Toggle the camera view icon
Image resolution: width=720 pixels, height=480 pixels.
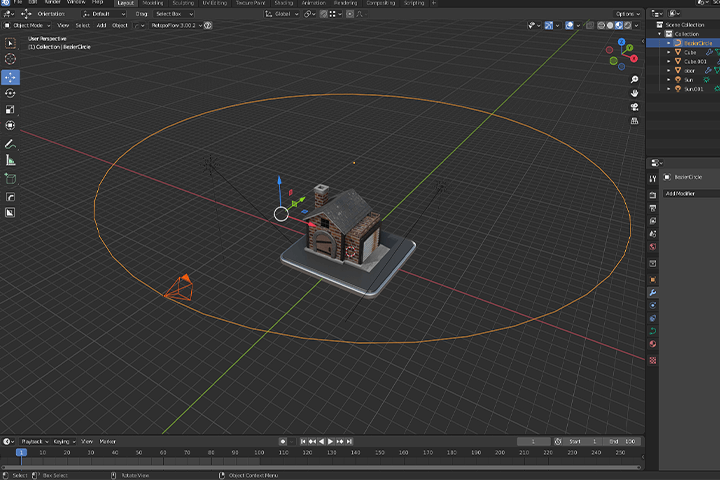pyautogui.click(x=635, y=107)
